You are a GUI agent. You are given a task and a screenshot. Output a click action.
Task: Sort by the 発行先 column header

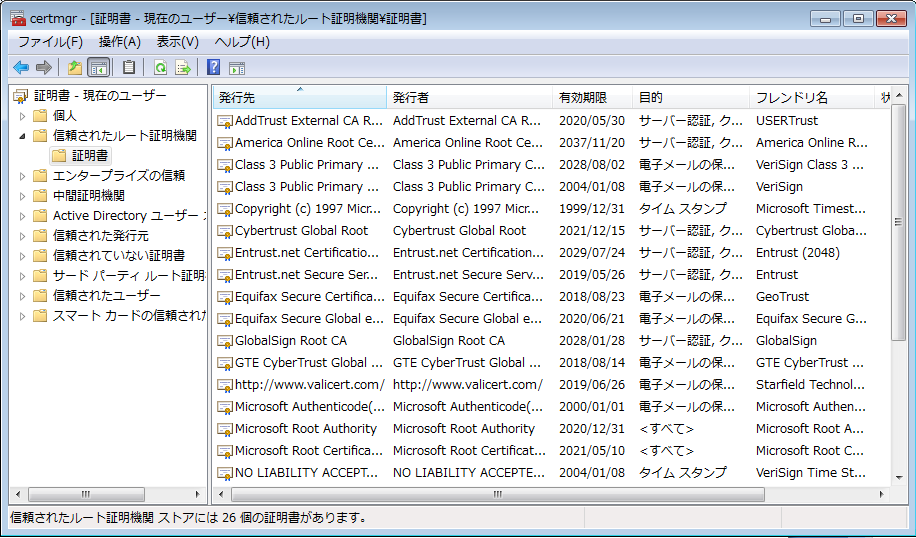coord(300,98)
